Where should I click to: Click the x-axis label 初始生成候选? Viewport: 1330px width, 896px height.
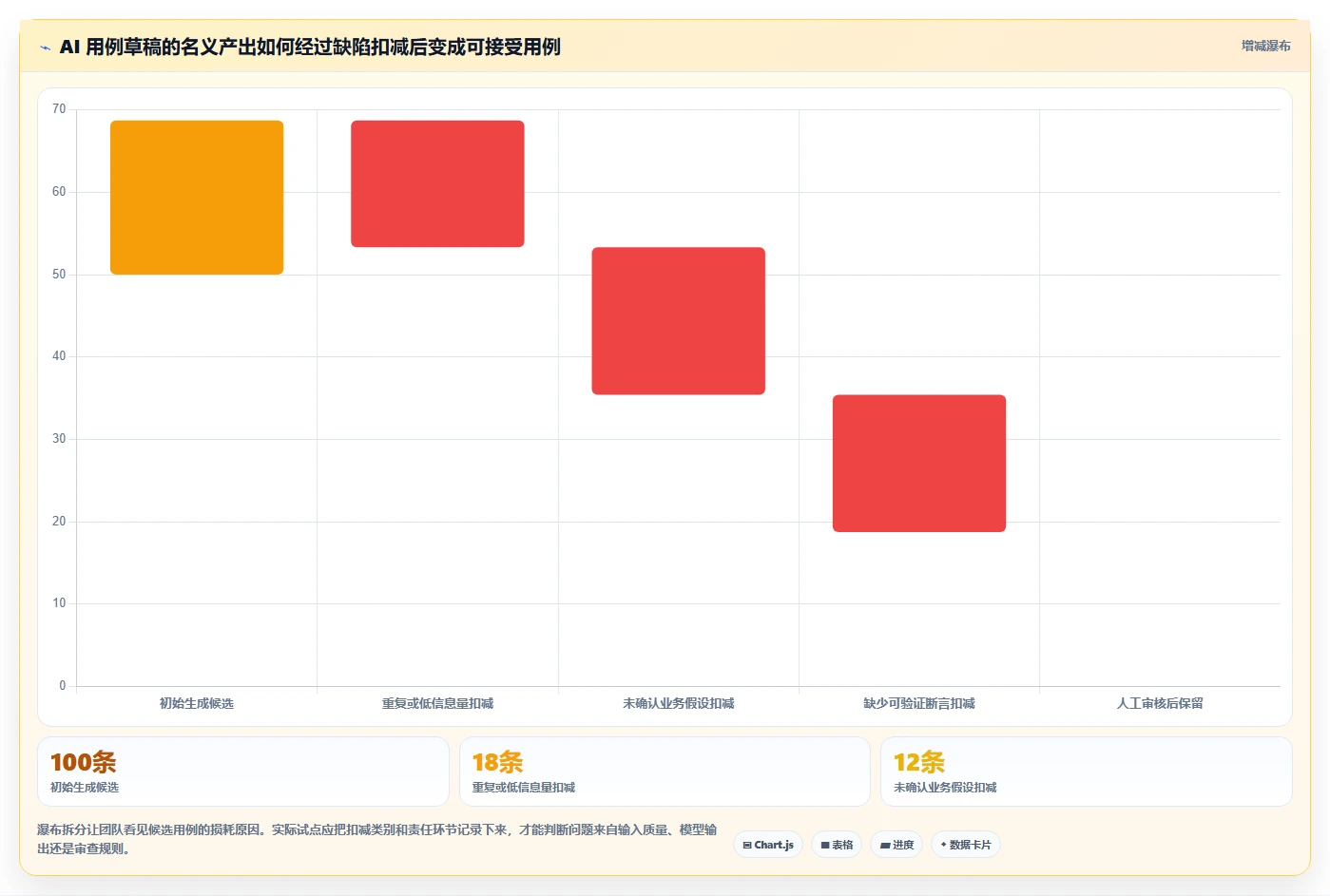[x=197, y=703]
